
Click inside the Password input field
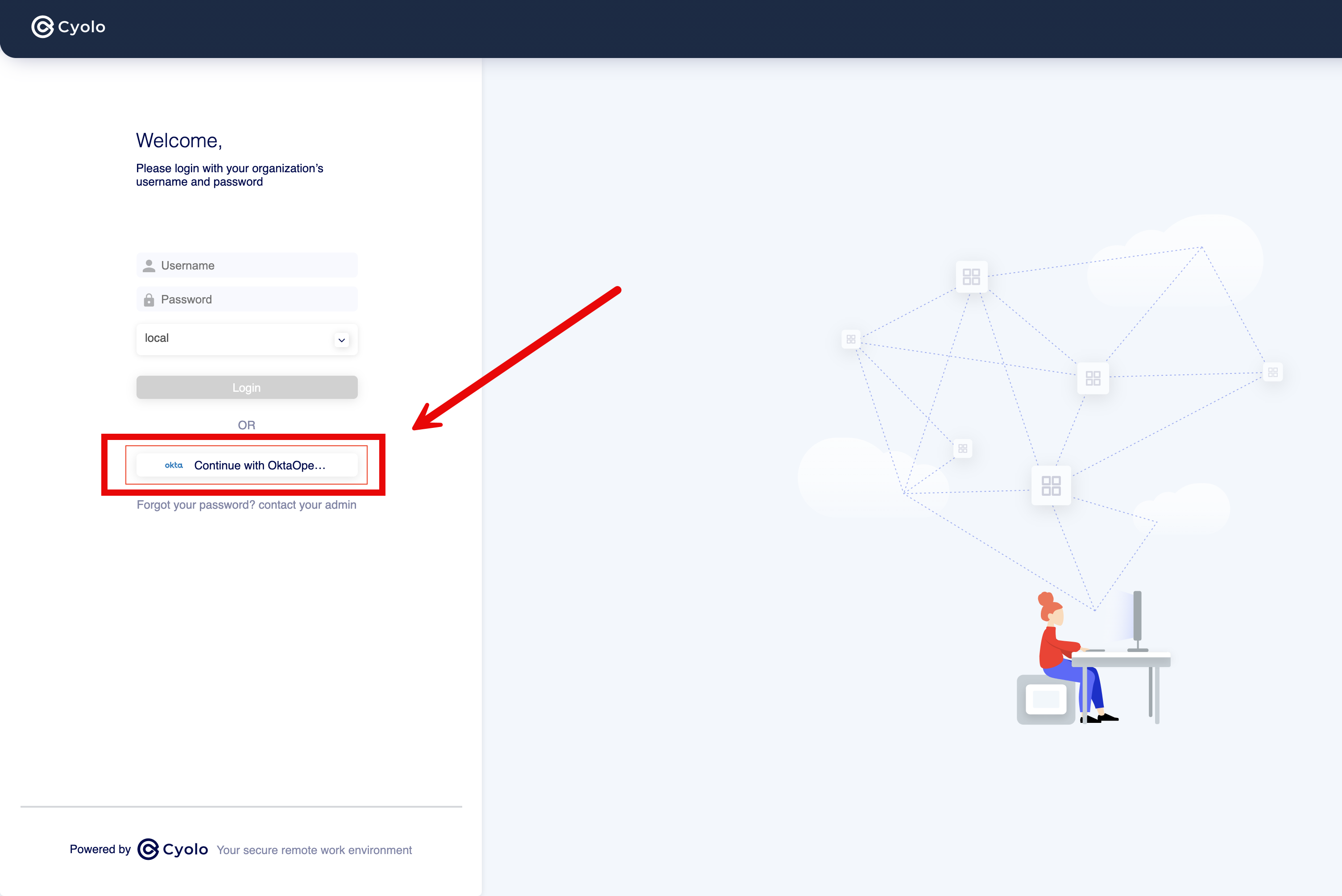[247, 299]
